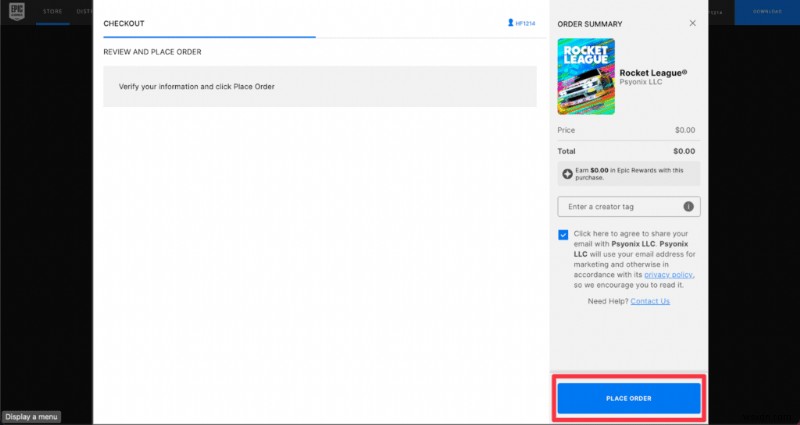The height and width of the screenshot is (425, 800).
Task: Click the Place Order button
Action: [x=629, y=398]
